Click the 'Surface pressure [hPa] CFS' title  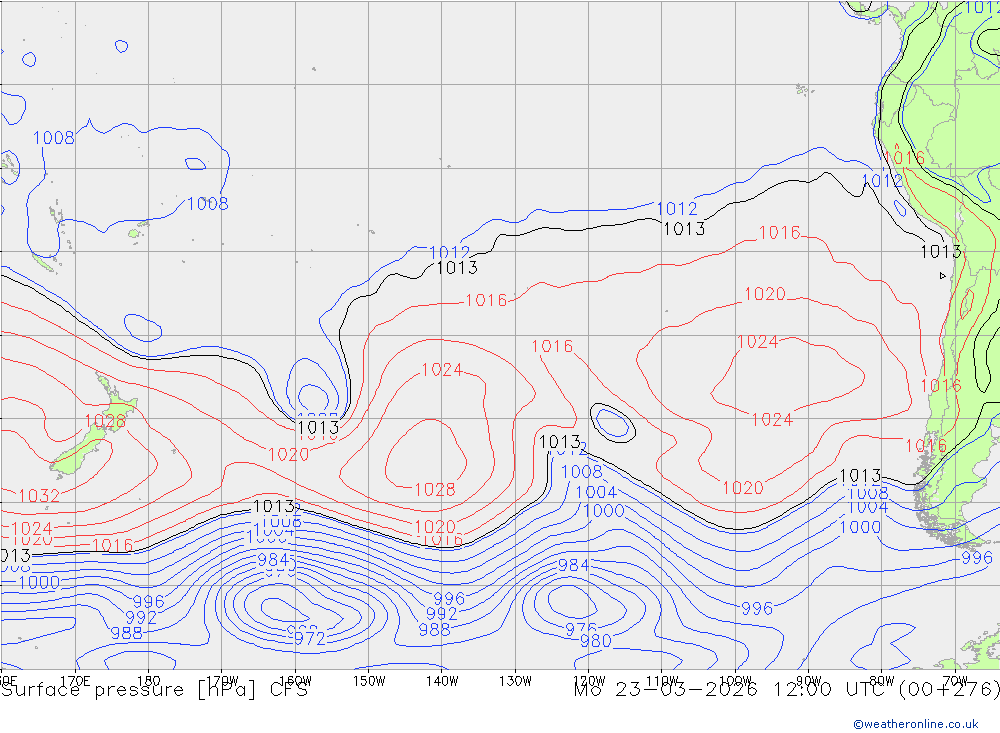click(154, 690)
